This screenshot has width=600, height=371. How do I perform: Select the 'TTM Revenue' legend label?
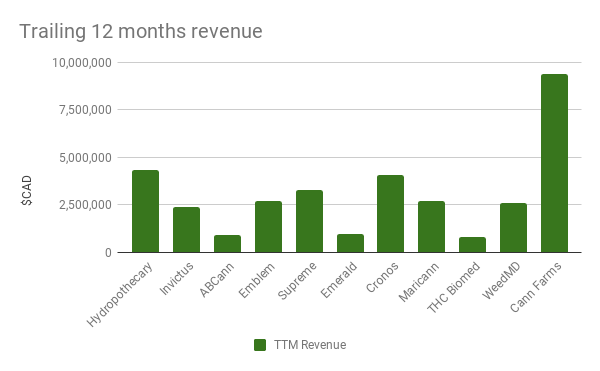310,345
